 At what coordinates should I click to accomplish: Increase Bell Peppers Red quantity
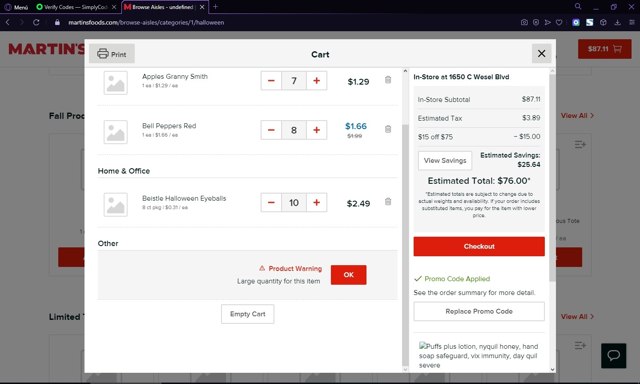[316, 130]
